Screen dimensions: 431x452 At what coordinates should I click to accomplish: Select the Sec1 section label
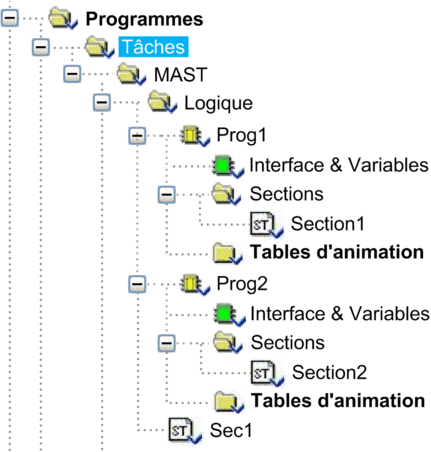point(231,430)
